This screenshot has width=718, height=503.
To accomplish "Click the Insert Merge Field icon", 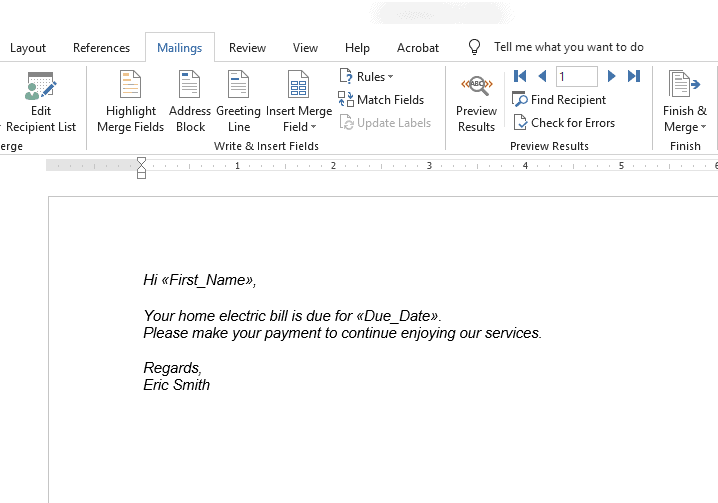I will click(298, 84).
